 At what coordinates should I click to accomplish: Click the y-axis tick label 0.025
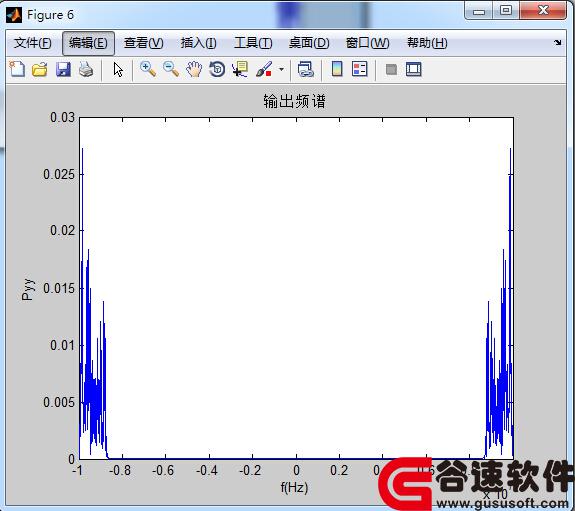click(59, 175)
